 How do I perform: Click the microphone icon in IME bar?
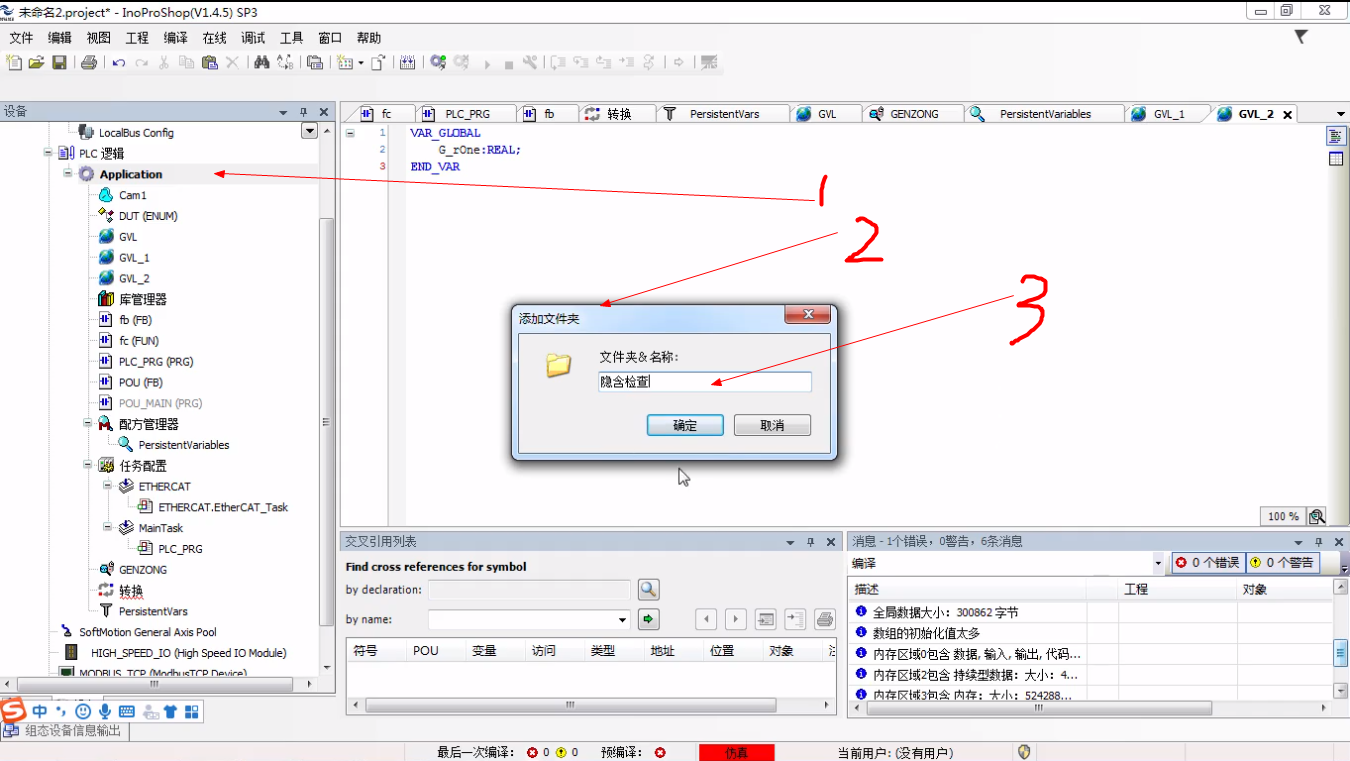(105, 711)
